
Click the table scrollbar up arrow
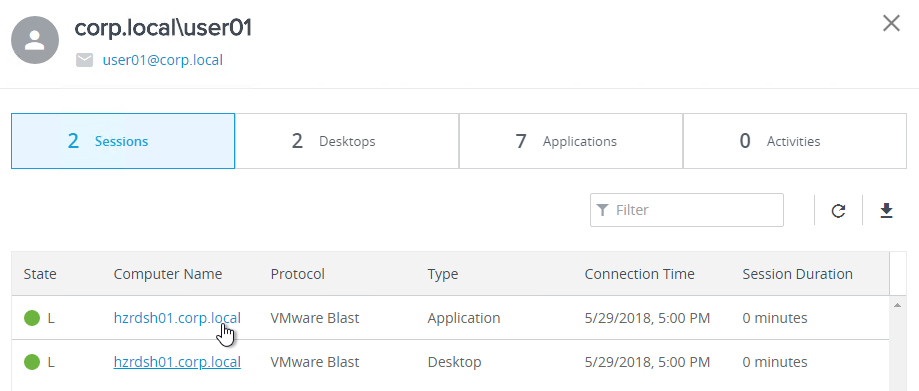897,305
